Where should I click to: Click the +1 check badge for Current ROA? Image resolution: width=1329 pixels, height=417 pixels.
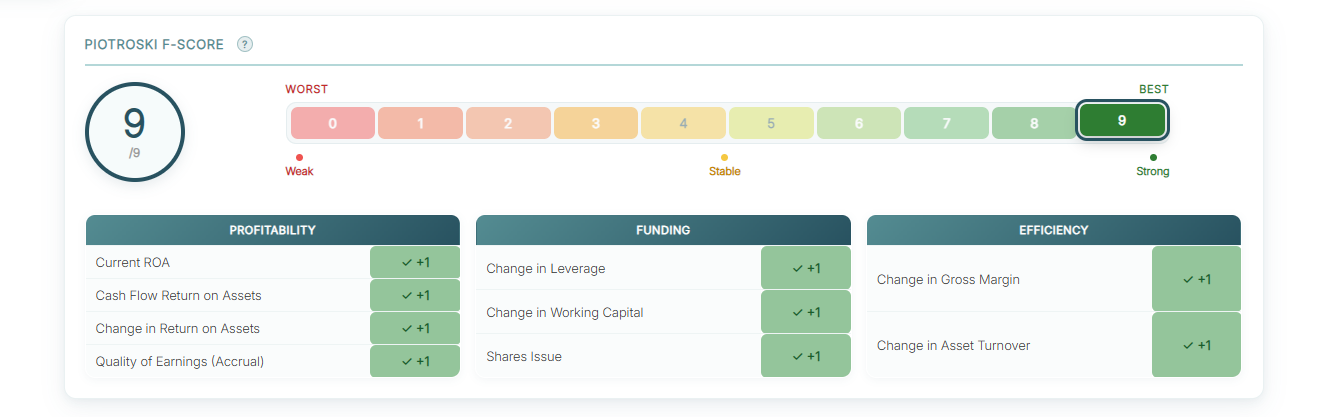click(x=415, y=262)
